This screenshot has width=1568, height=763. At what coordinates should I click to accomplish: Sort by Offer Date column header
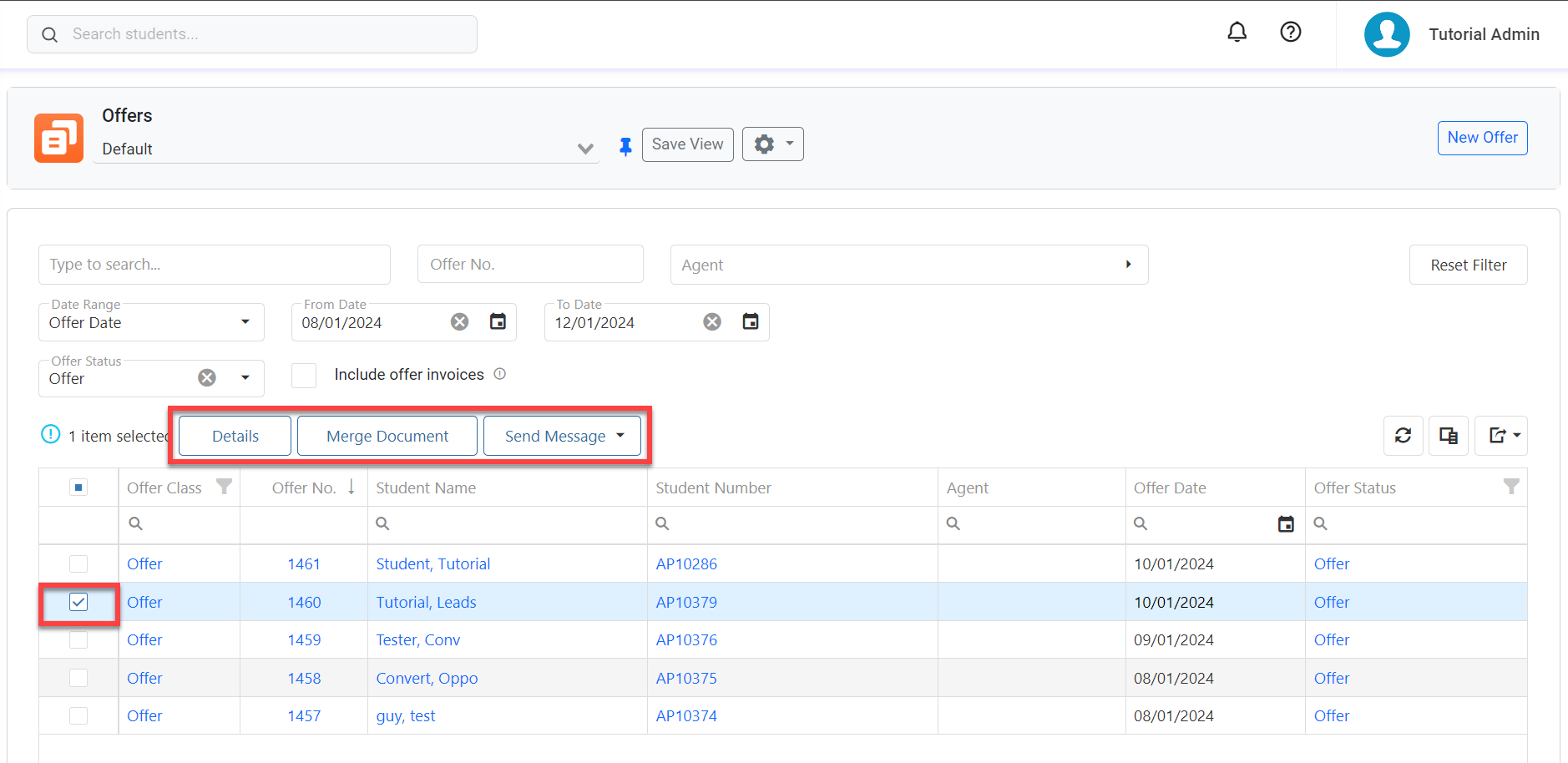pos(1170,488)
